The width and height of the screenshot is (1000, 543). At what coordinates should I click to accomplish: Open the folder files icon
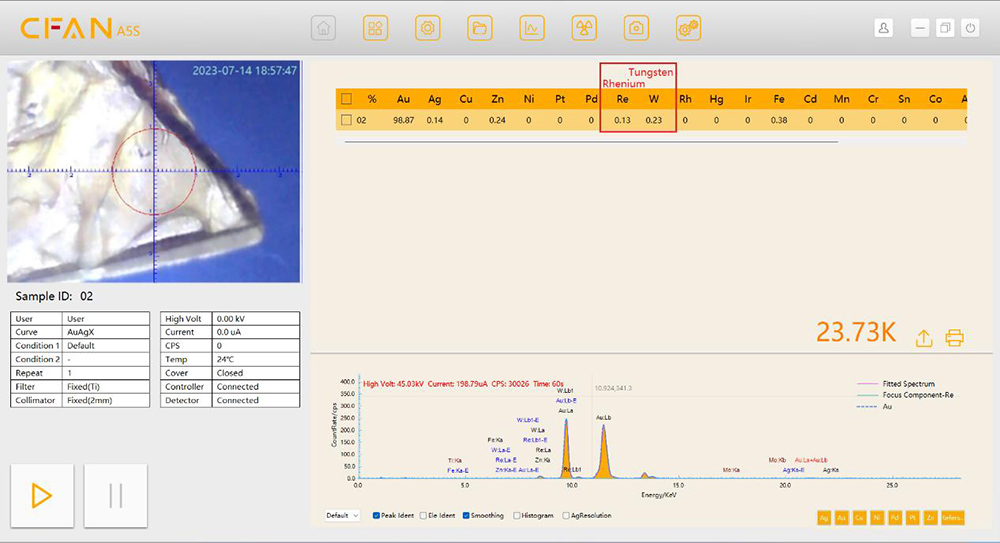coord(480,28)
